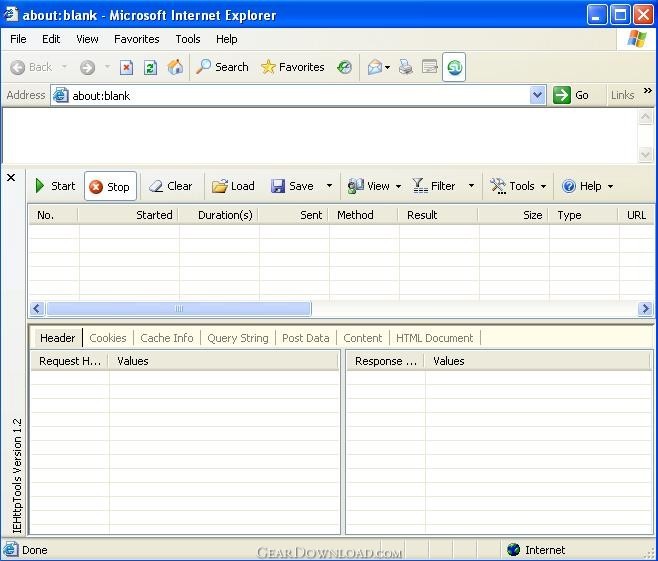658x561 pixels.
Task: Switch to the Query String tab
Action: 238,338
